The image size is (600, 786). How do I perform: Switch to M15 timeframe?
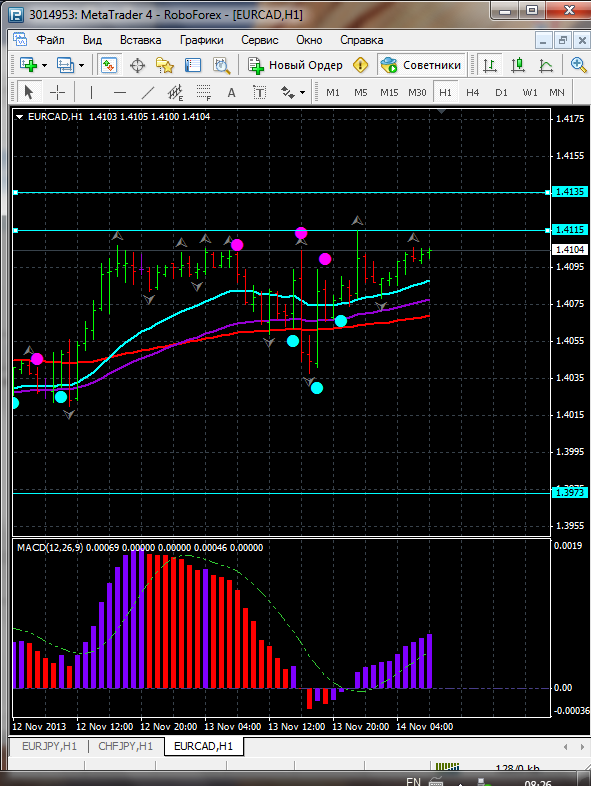(x=389, y=93)
